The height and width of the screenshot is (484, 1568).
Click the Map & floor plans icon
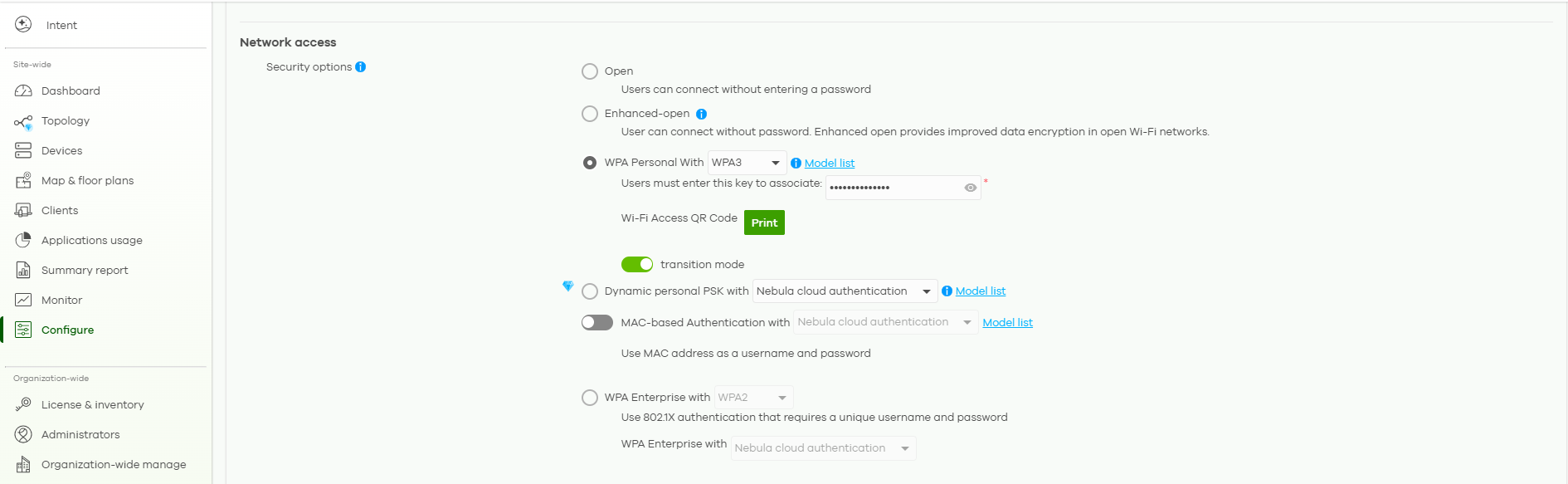(x=23, y=180)
